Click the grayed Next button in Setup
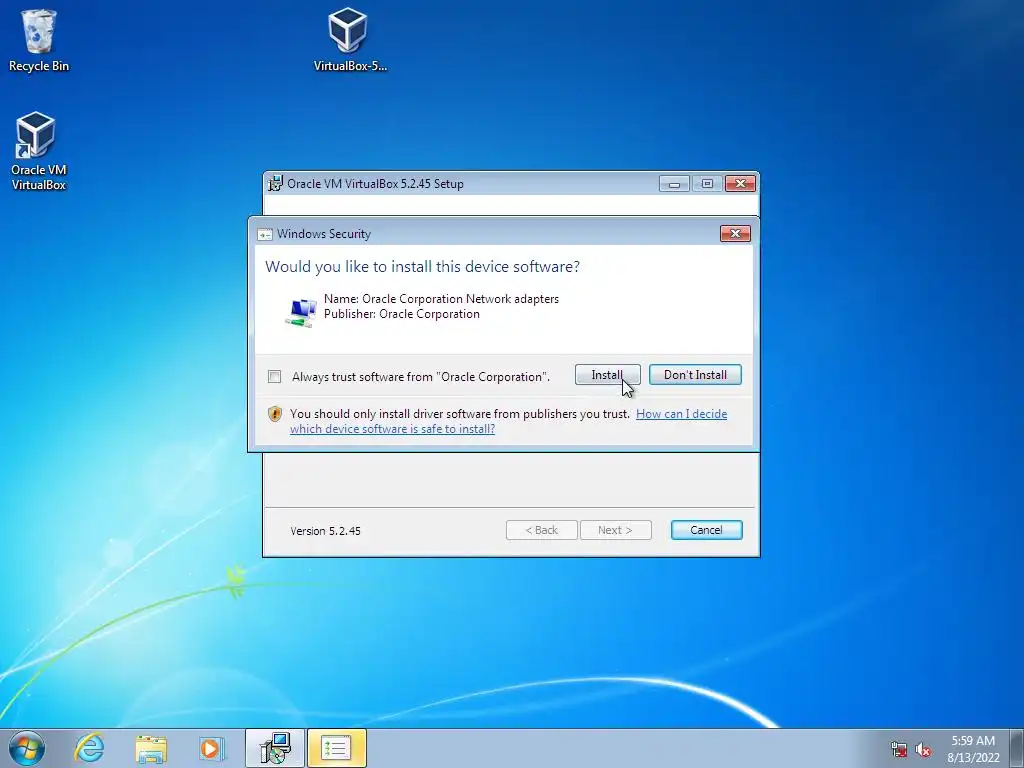The width and height of the screenshot is (1024, 768). [x=615, y=530]
